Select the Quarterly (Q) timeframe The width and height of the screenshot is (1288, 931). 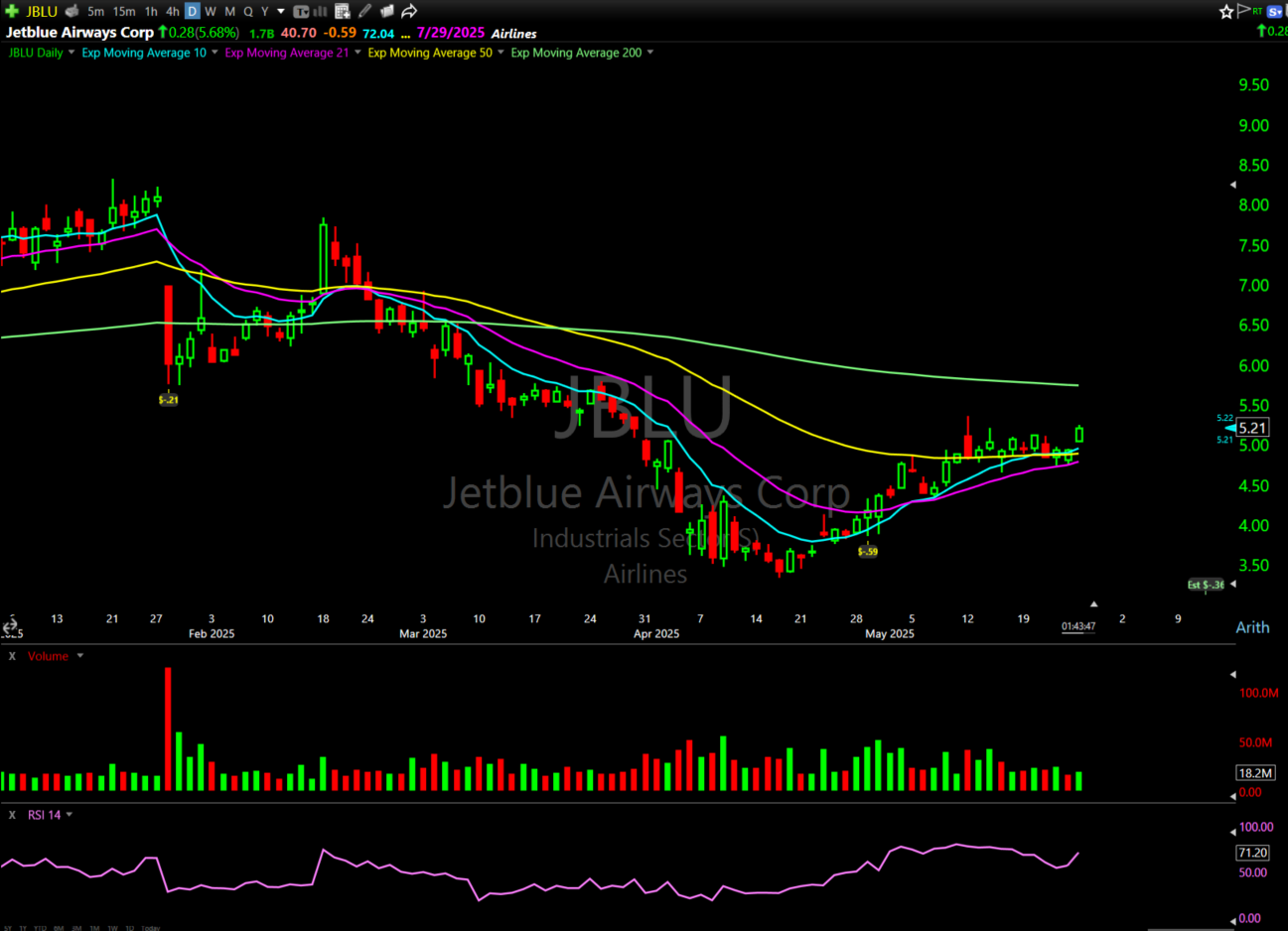(248, 11)
